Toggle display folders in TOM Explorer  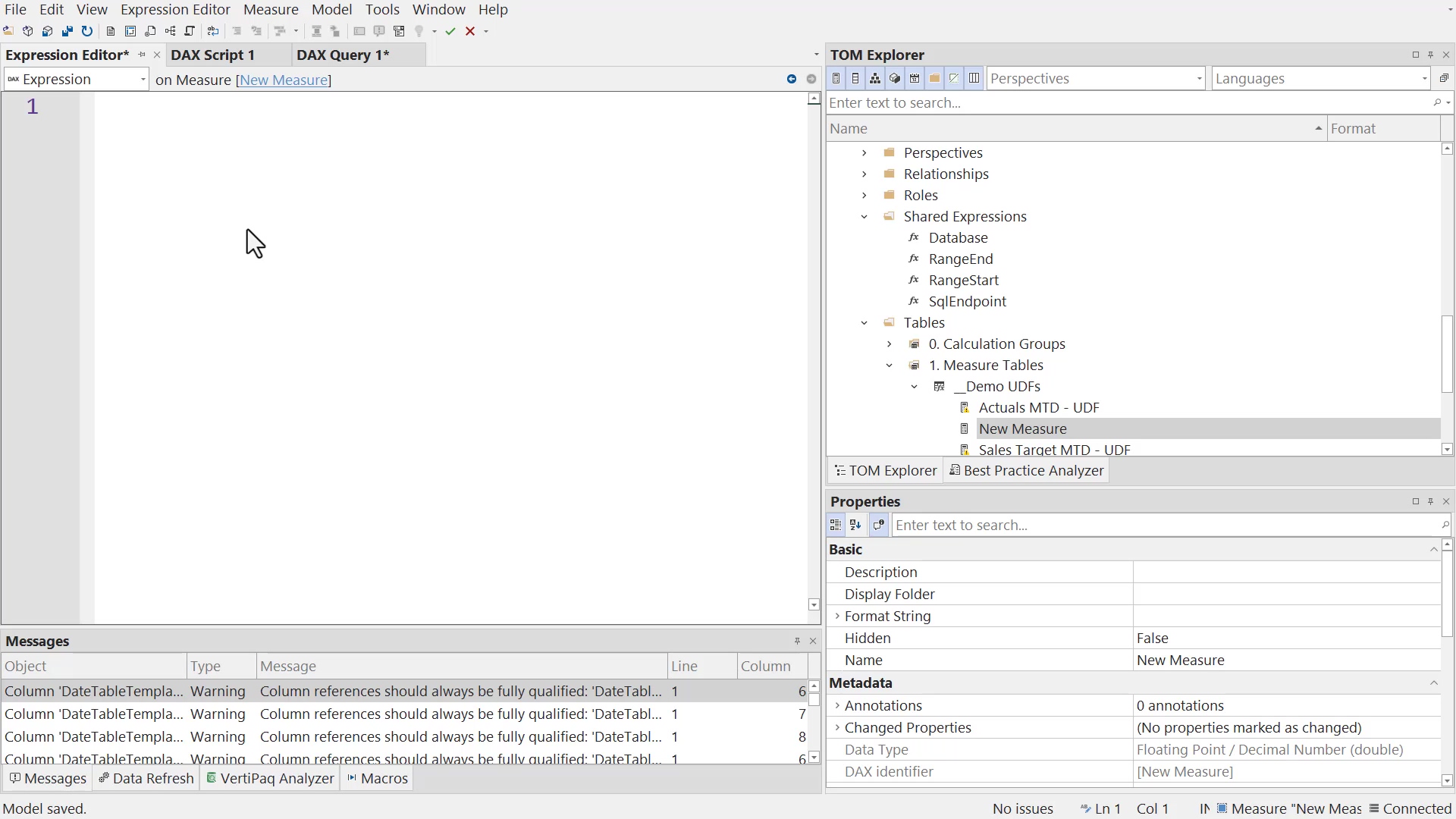[934, 78]
